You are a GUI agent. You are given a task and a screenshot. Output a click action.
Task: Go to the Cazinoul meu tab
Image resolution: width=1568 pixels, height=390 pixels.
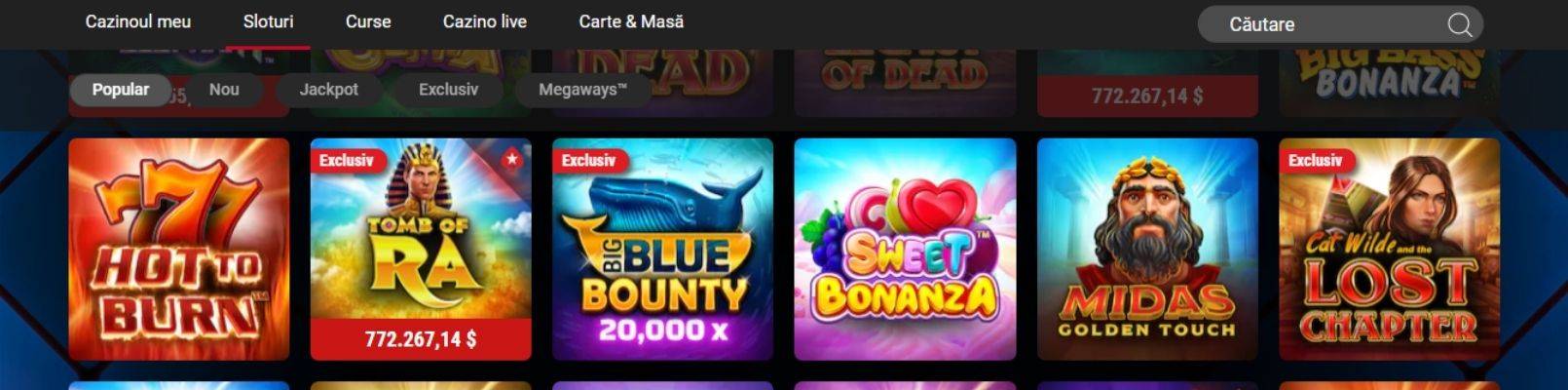click(x=138, y=21)
